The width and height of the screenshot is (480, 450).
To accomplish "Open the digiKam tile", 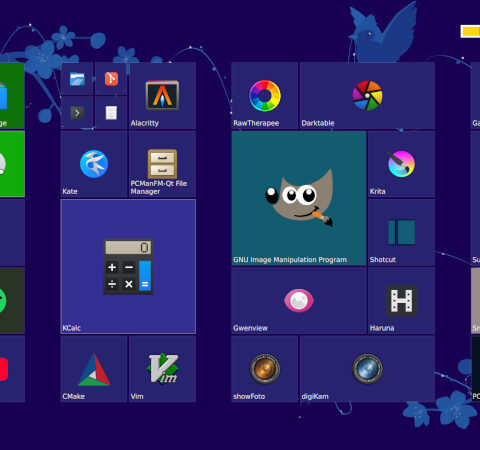I will point(367,369).
